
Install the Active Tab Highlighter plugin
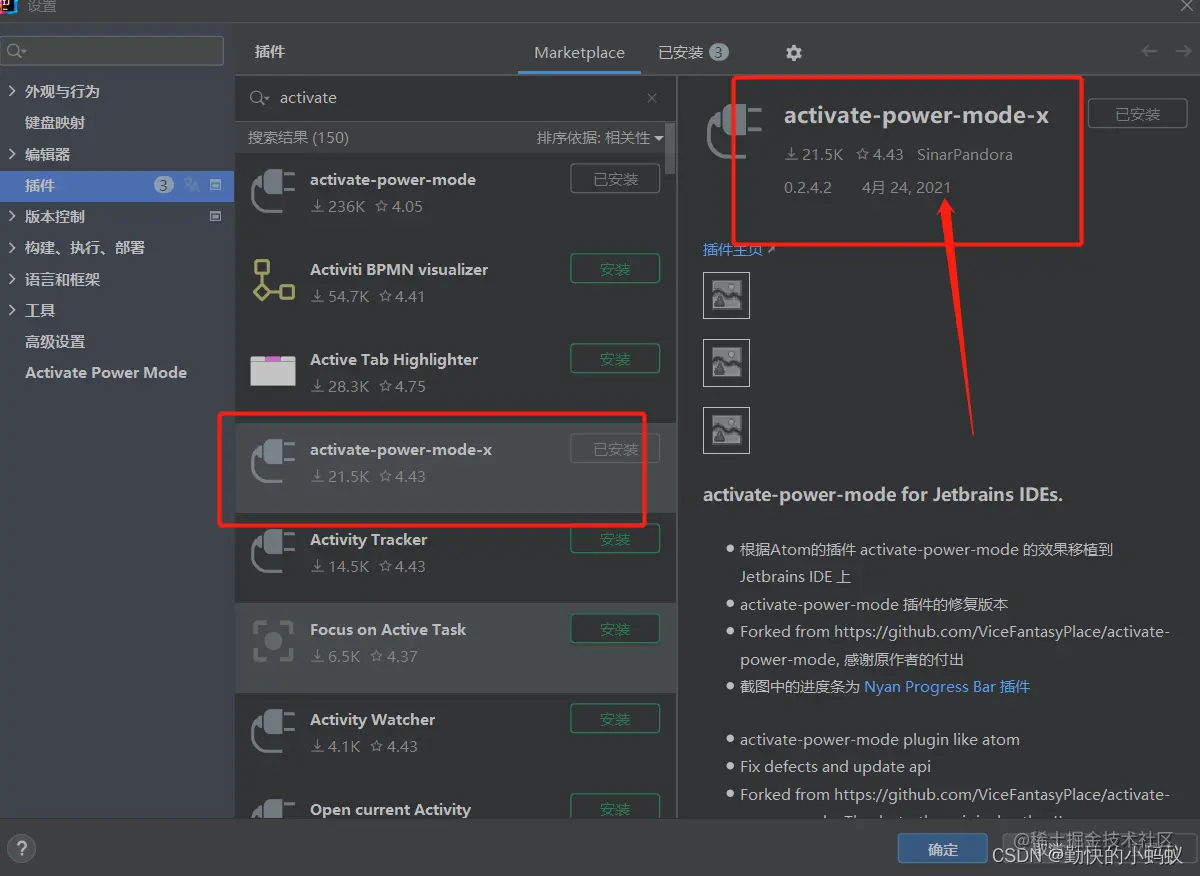[x=615, y=359]
